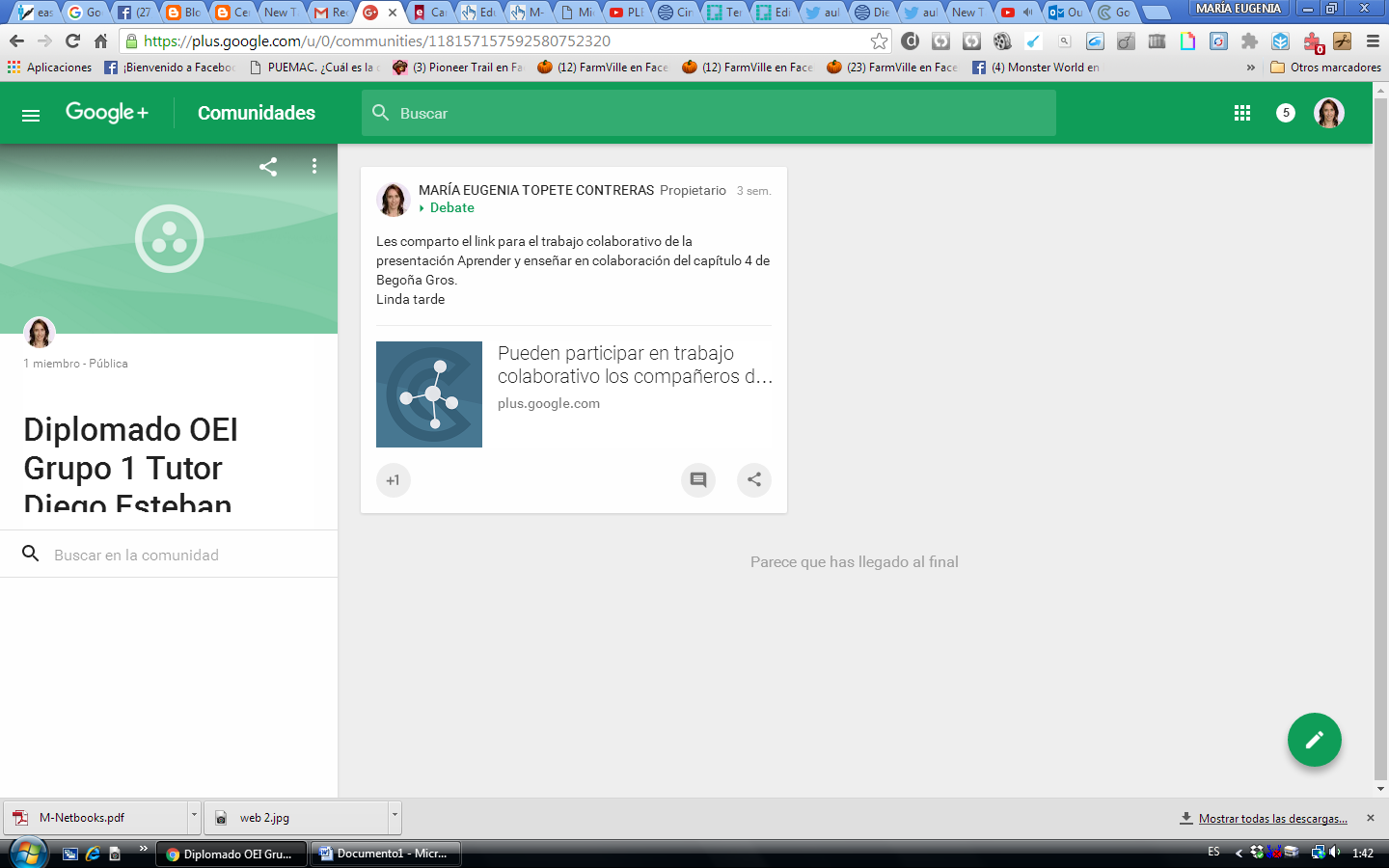Image resolution: width=1389 pixels, height=868 pixels.
Task: Click the +1 button on the post
Action: (x=394, y=480)
